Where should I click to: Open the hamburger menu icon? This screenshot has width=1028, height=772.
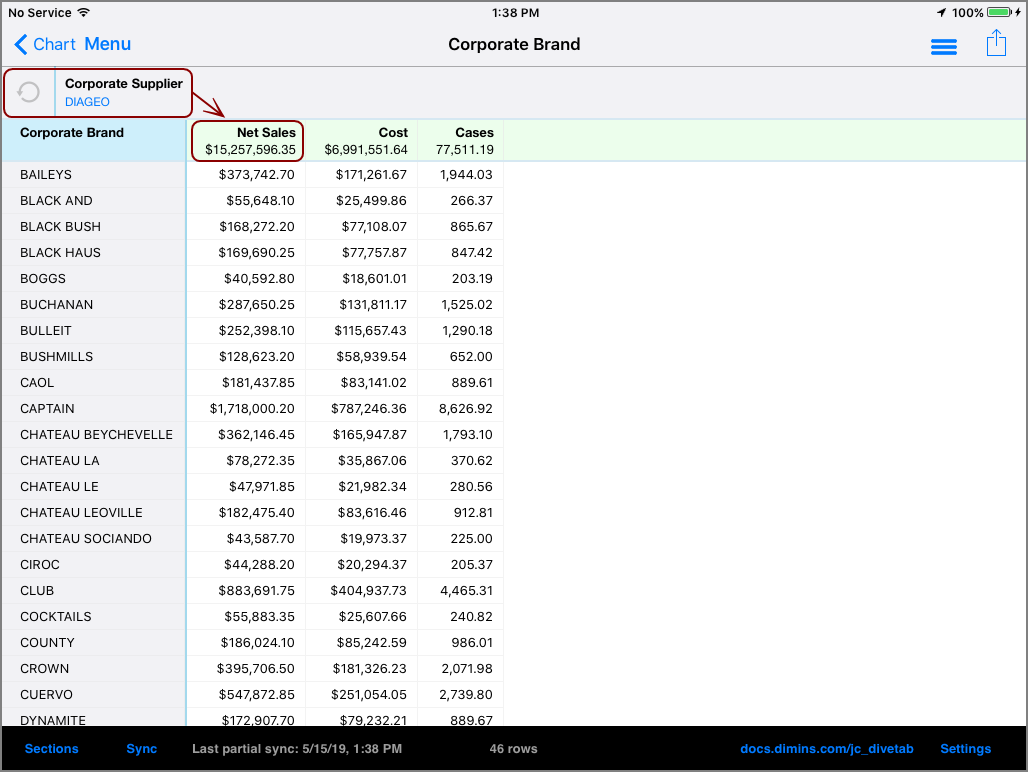click(x=943, y=46)
